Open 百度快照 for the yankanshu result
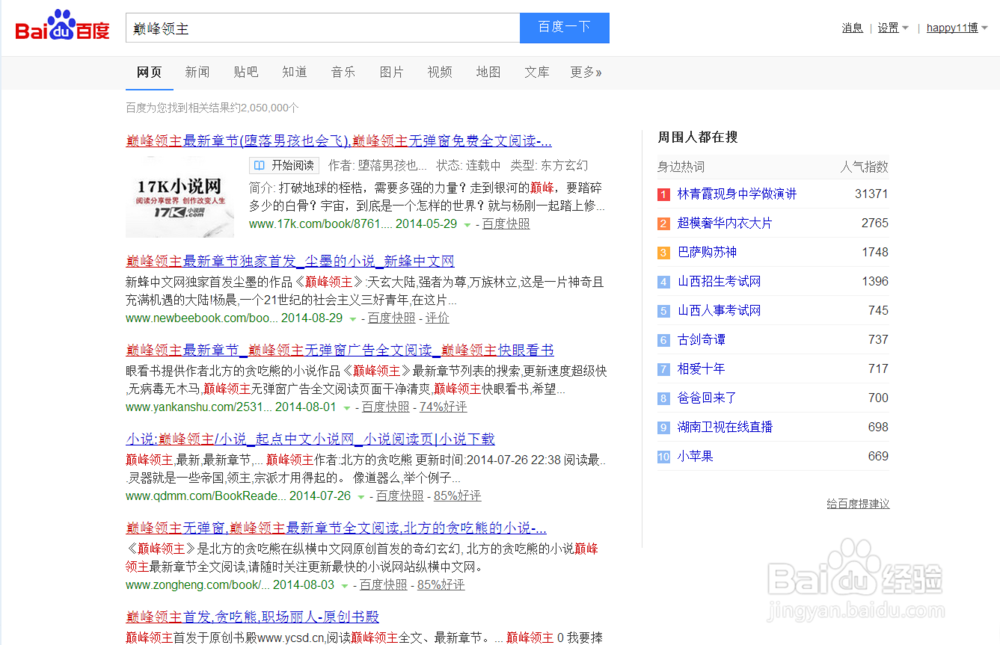The height and width of the screenshot is (645, 1000). (x=385, y=407)
